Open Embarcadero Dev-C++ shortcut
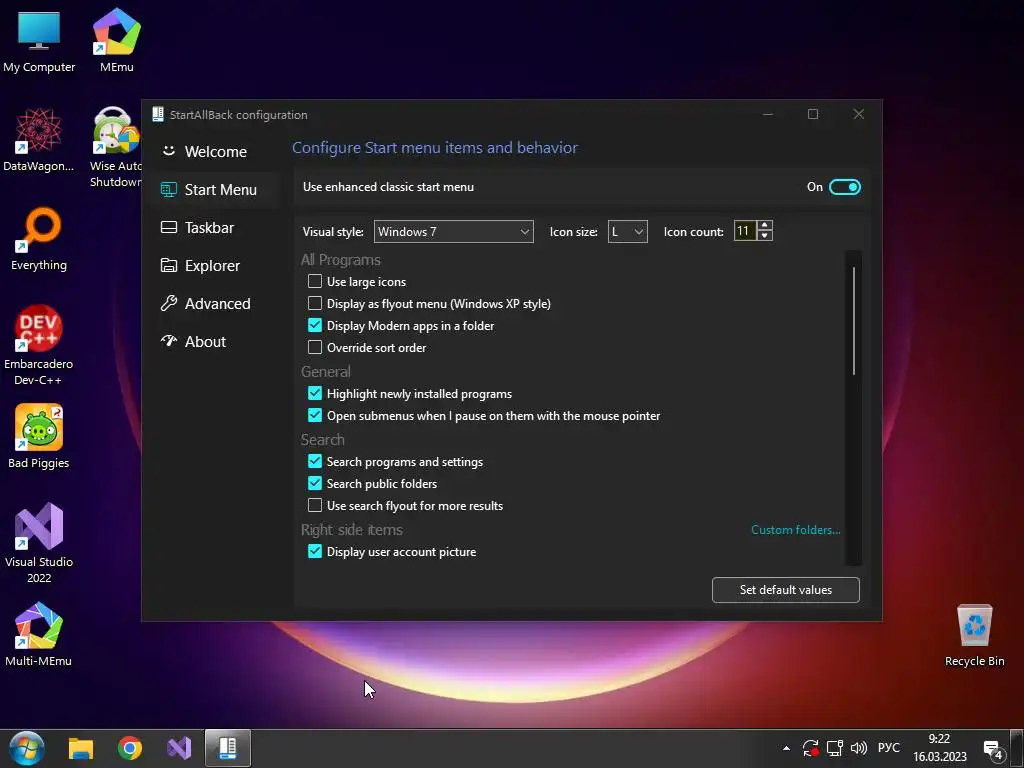The image size is (1024, 768). 39,345
